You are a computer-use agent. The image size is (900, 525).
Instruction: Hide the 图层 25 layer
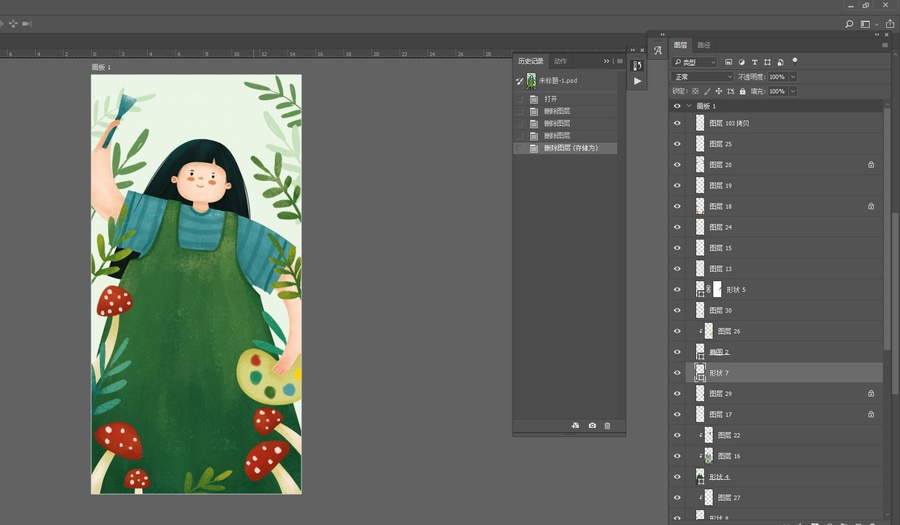pos(677,144)
